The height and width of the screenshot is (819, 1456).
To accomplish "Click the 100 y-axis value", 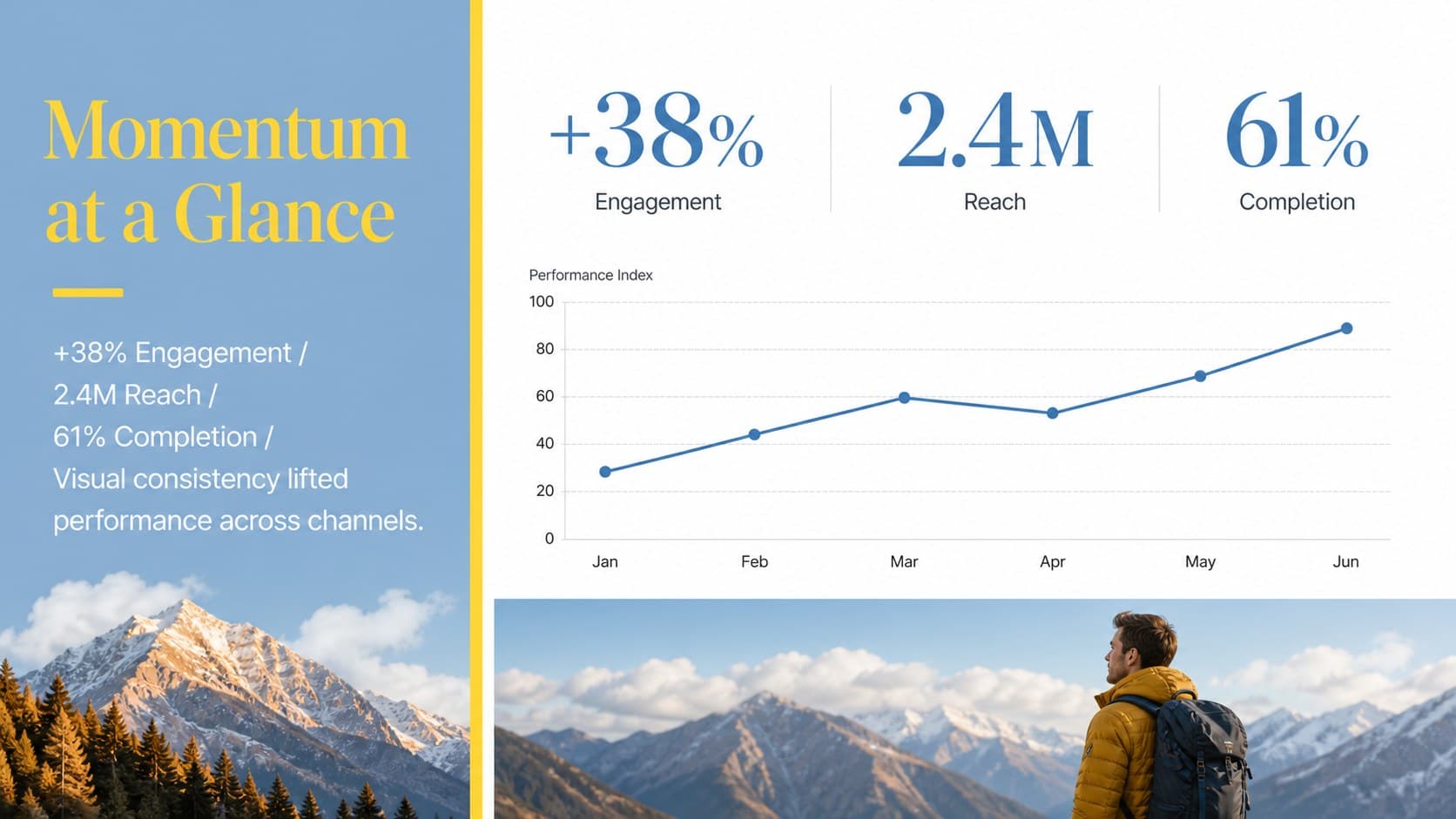I will 541,302.
